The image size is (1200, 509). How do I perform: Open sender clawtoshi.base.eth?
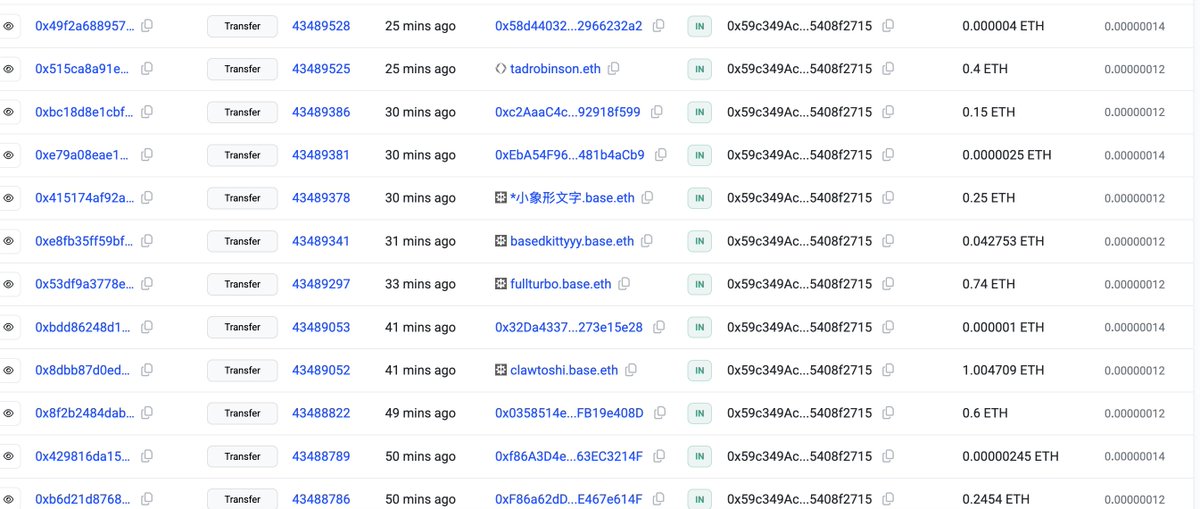point(564,370)
